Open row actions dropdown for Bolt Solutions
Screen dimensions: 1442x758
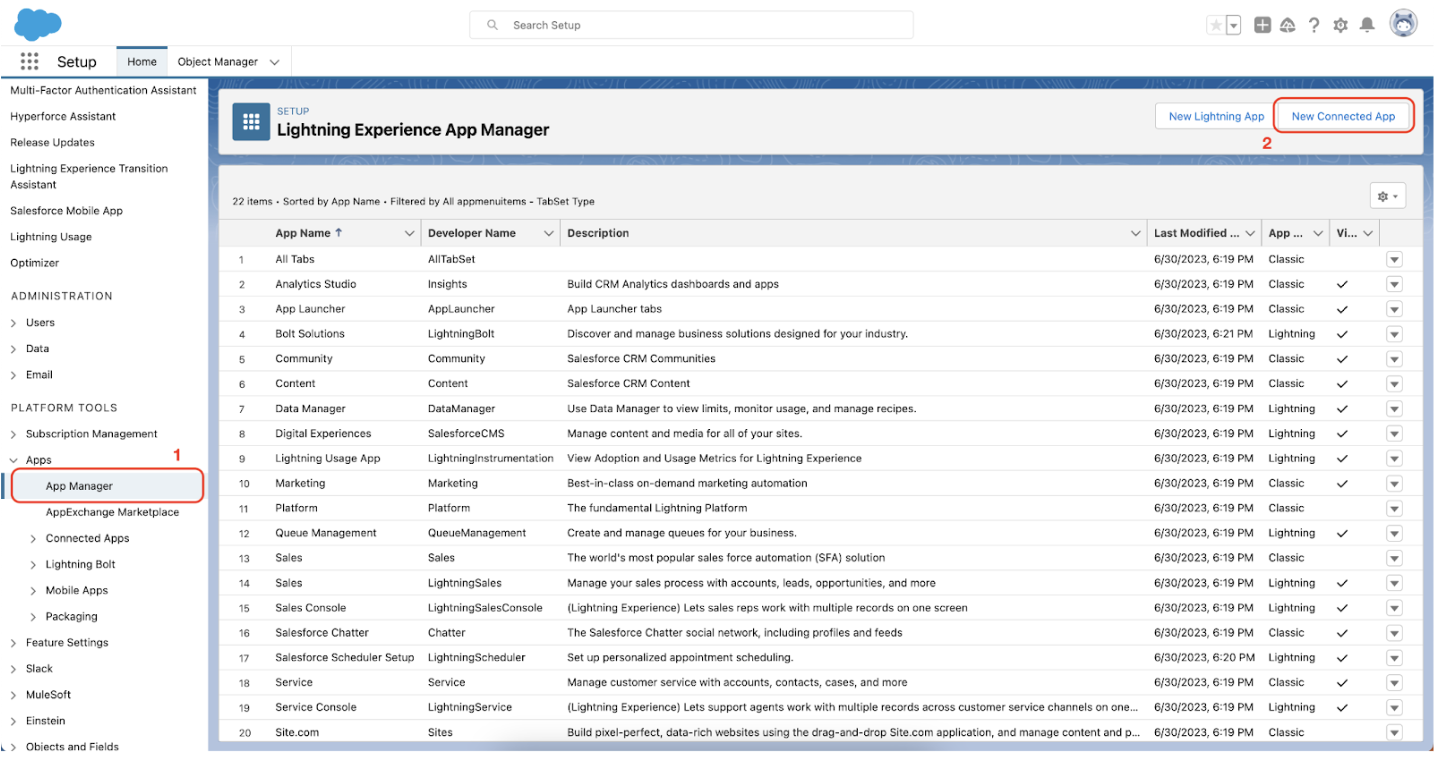(1394, 334)
